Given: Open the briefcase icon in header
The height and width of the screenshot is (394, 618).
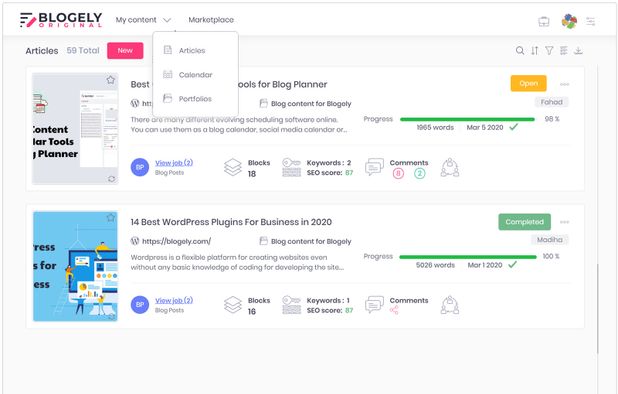Looking at the screenshot, I should click(544, 21).
